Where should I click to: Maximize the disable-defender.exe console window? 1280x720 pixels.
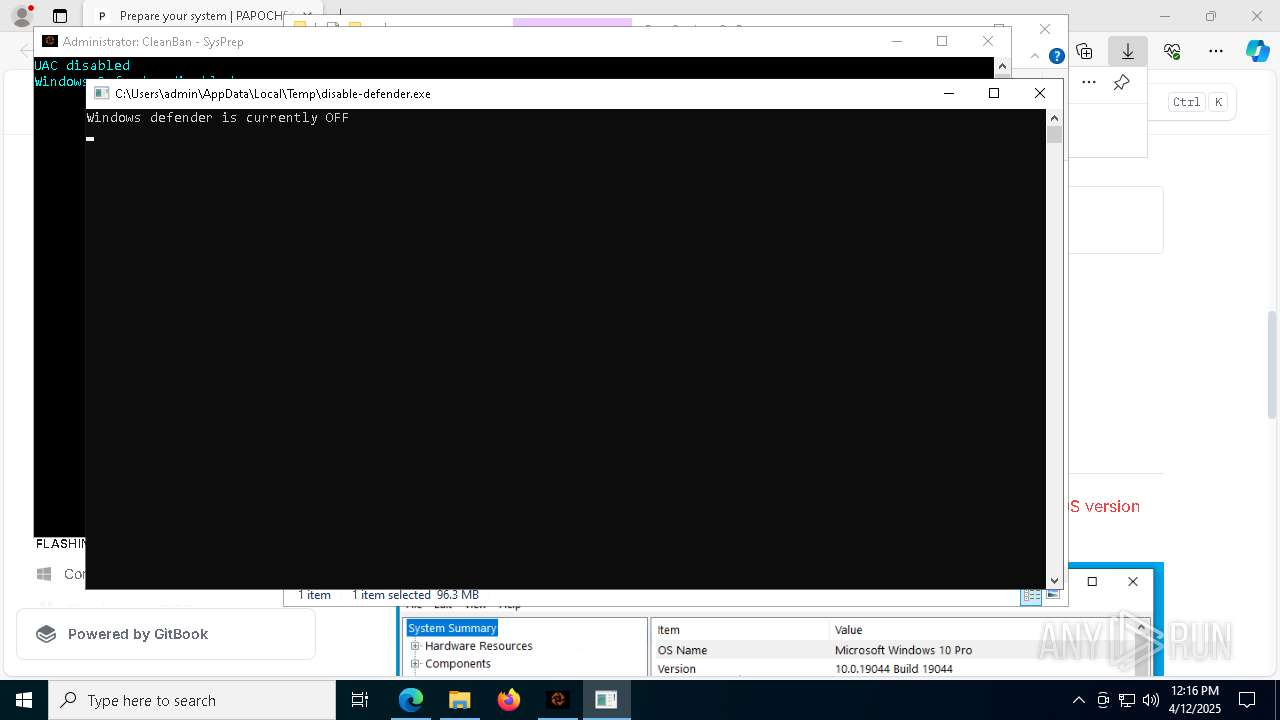[994, 93]
